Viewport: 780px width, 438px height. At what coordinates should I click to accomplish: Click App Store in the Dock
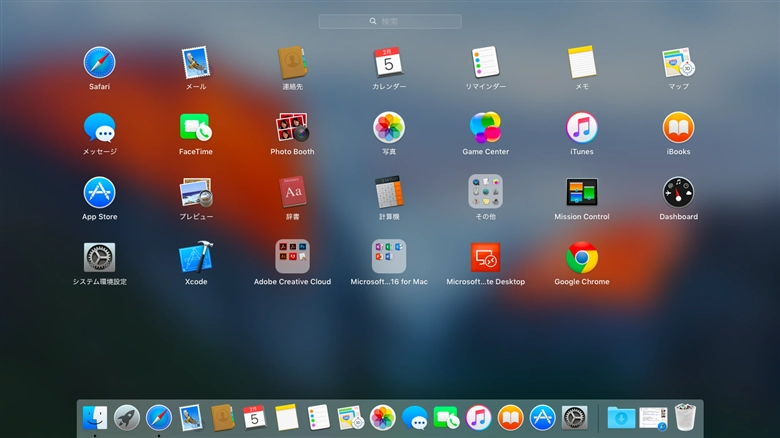(542, 417)
